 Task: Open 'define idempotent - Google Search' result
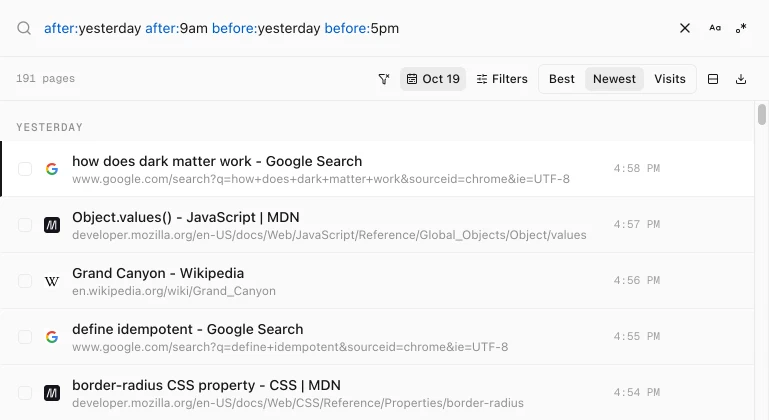187,329
